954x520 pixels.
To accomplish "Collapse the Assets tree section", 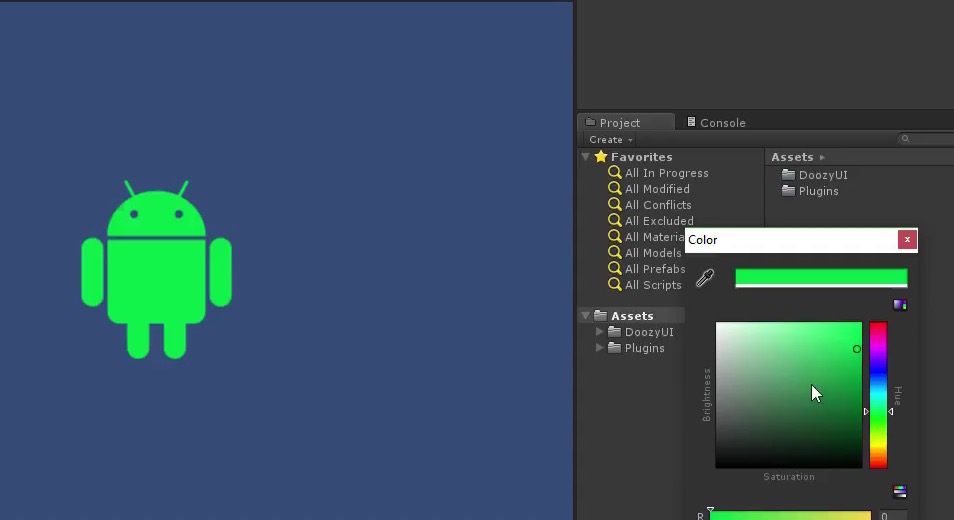I will pyautogui.click(x=585, y=316).
